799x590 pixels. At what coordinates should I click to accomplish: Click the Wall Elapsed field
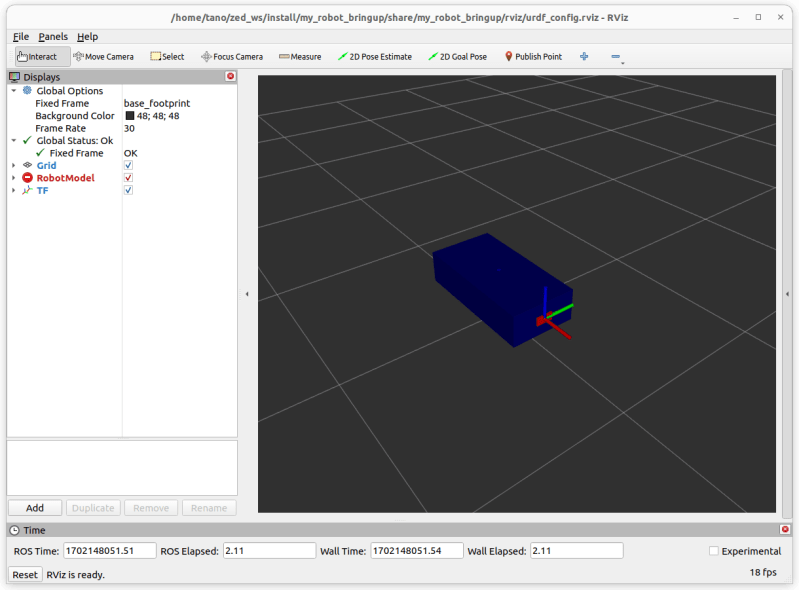[x=577, y=551]
